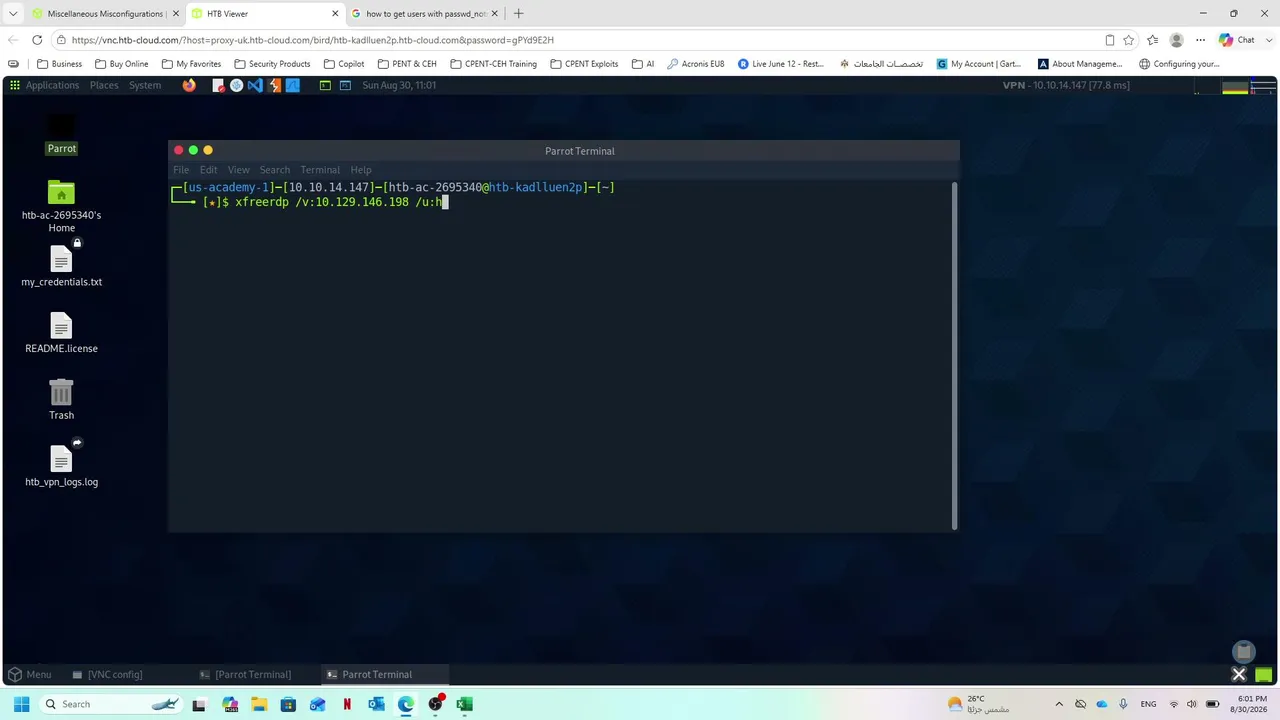1280x720 pixels.
Task: Click the Edge address bar URL
Action: coord(312,40)
